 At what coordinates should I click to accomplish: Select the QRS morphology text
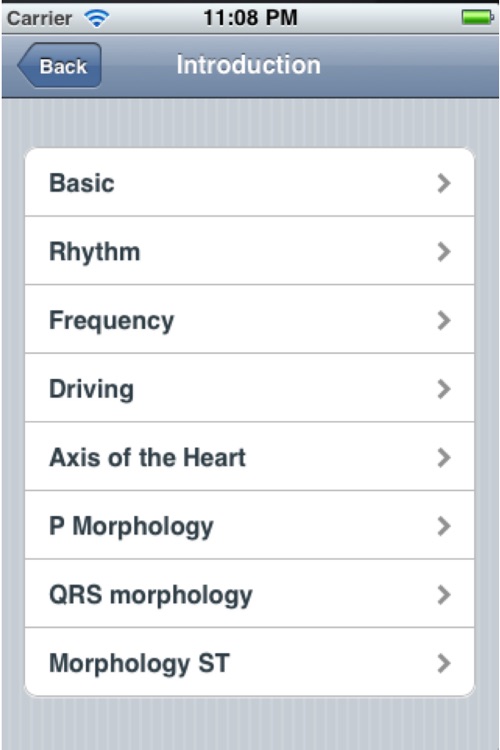point(151,596)
